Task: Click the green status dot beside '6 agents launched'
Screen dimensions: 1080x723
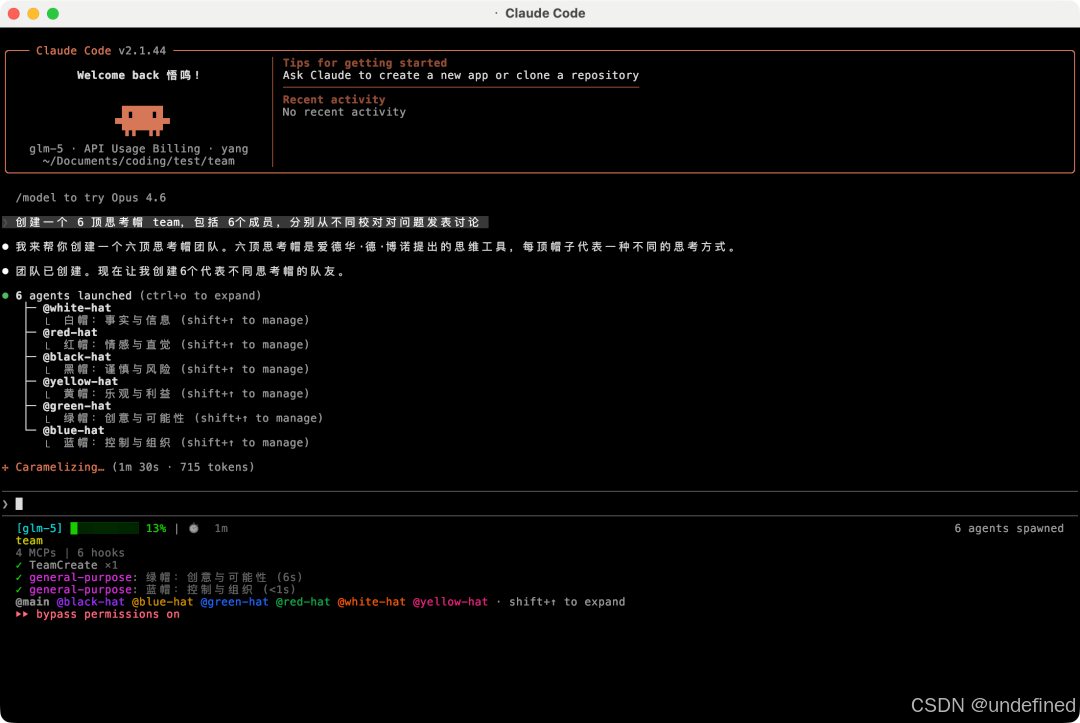Action: [6, 295]
